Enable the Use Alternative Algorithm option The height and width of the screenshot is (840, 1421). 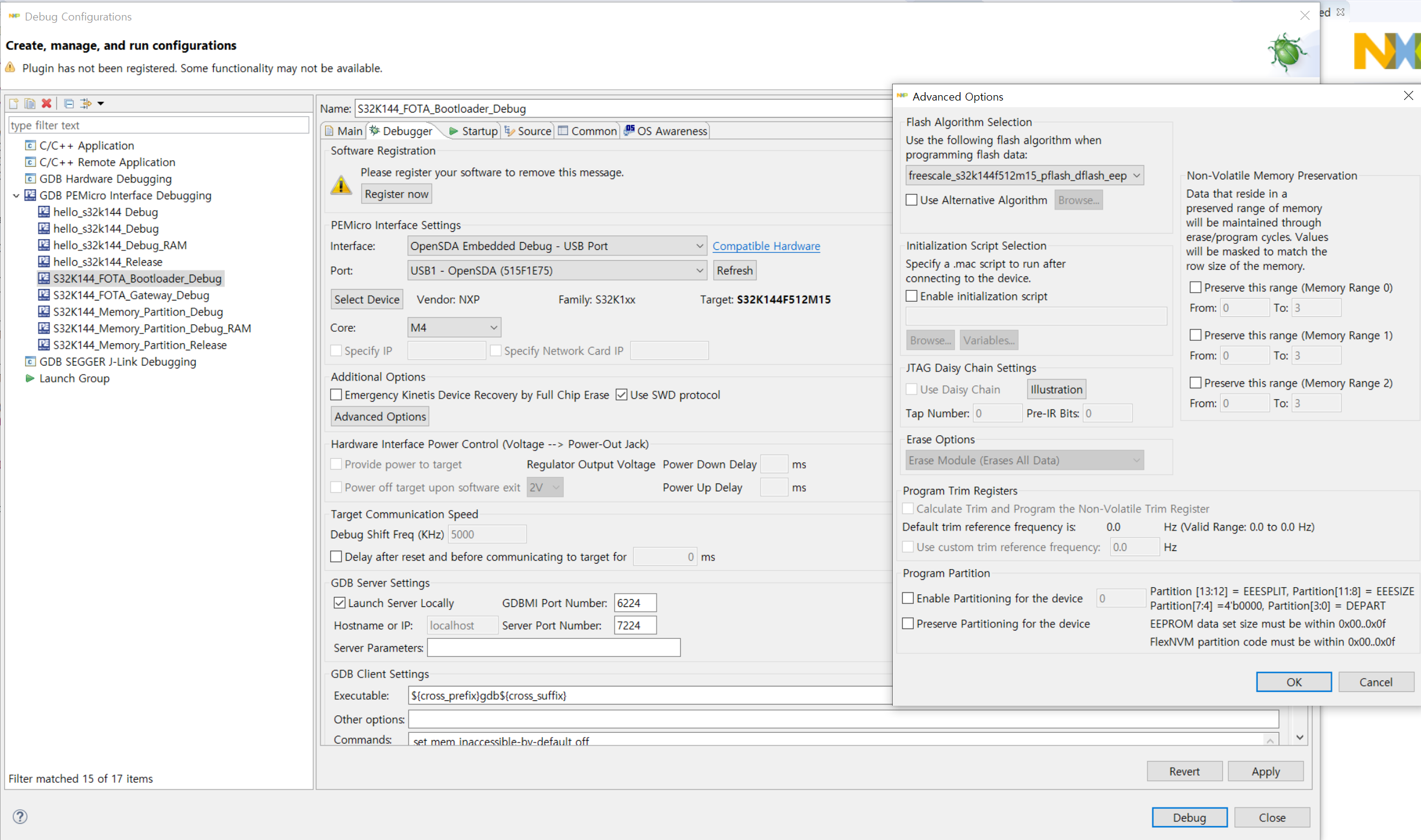[x=911, y=199]
